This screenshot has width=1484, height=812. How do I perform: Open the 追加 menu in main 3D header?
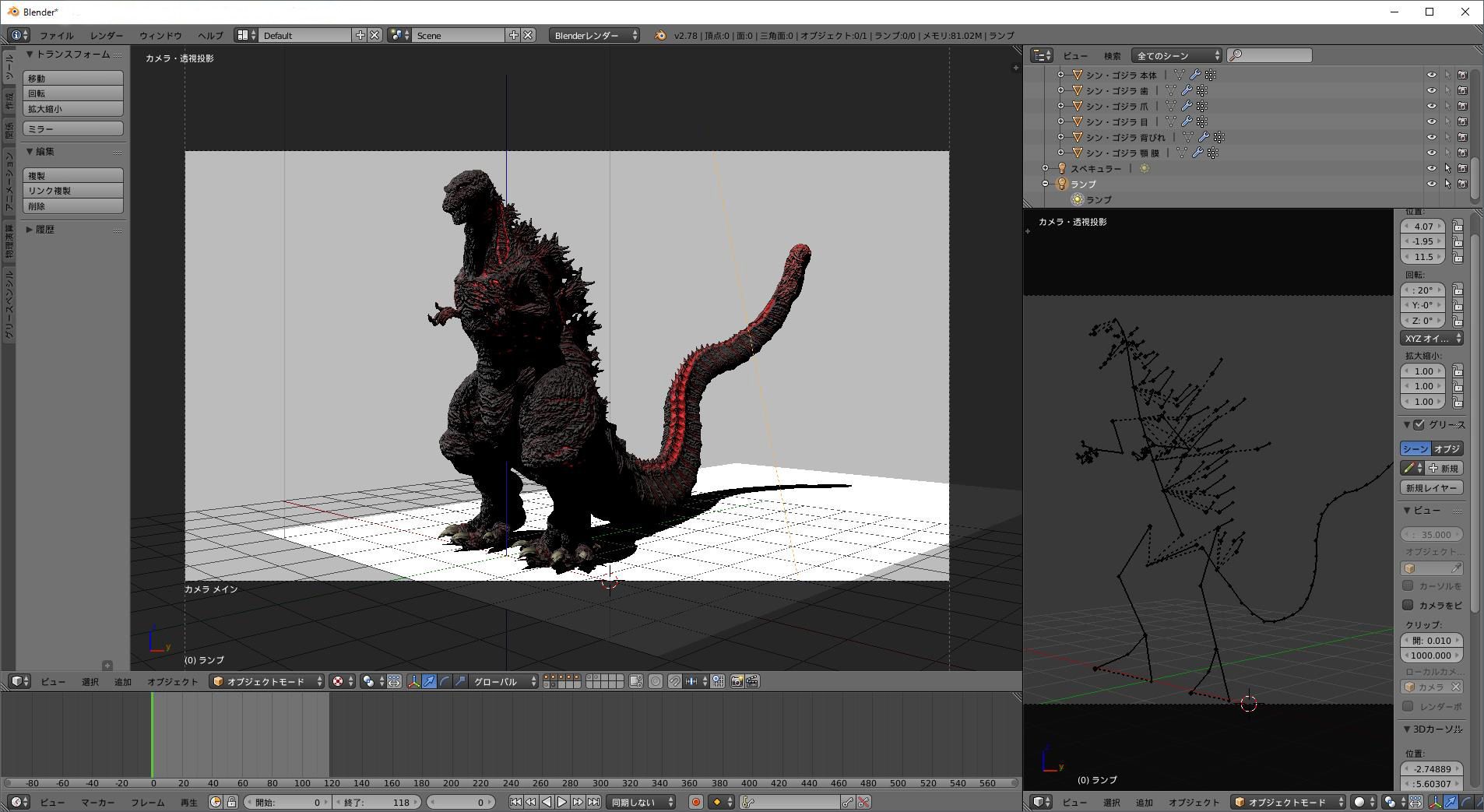click(x=123, y=682)
